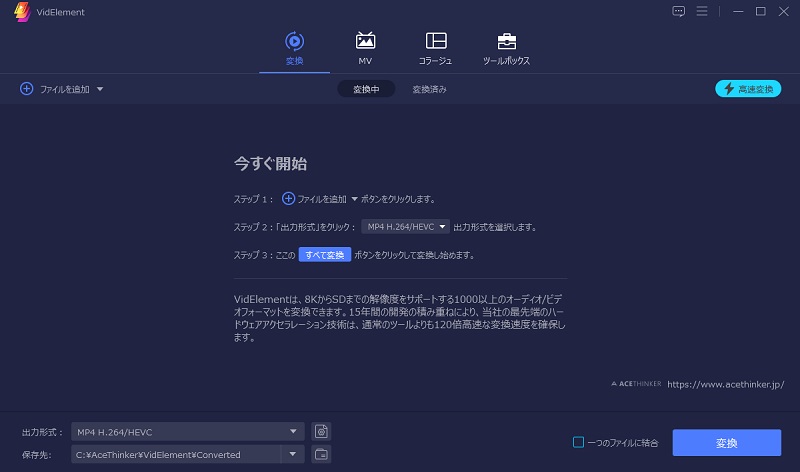Screen dimensions: 800x472
Task: Minimize the VidElement window
Action: click(x=738, y=11)
